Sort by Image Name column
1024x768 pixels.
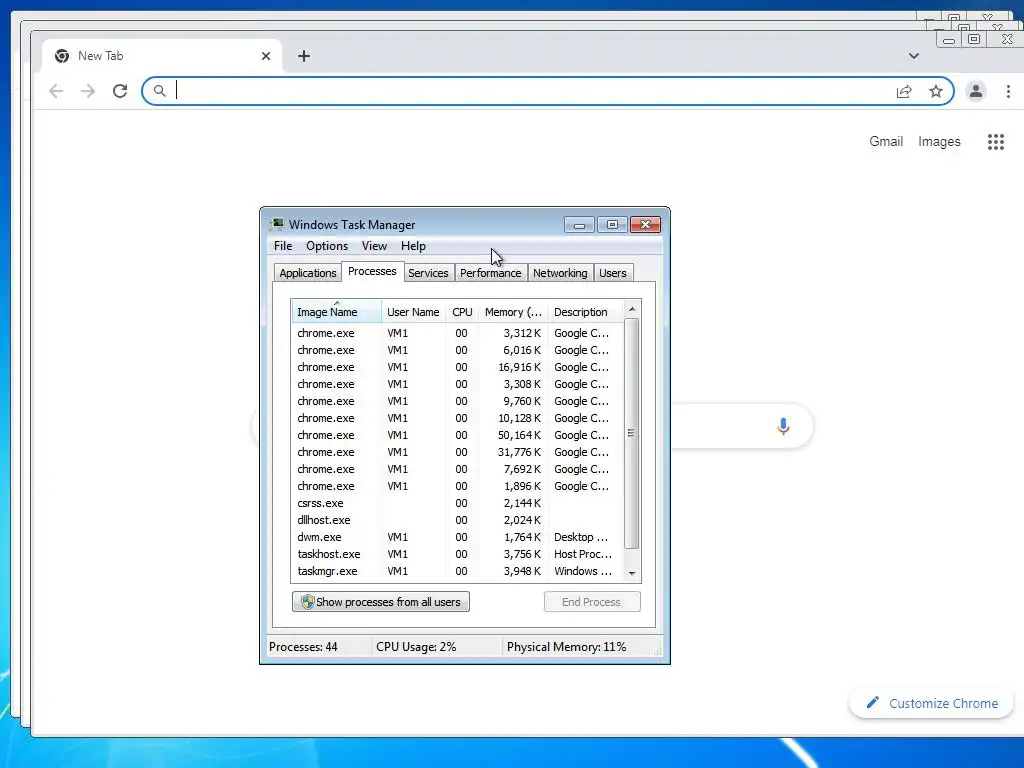(x=336, y=312)
